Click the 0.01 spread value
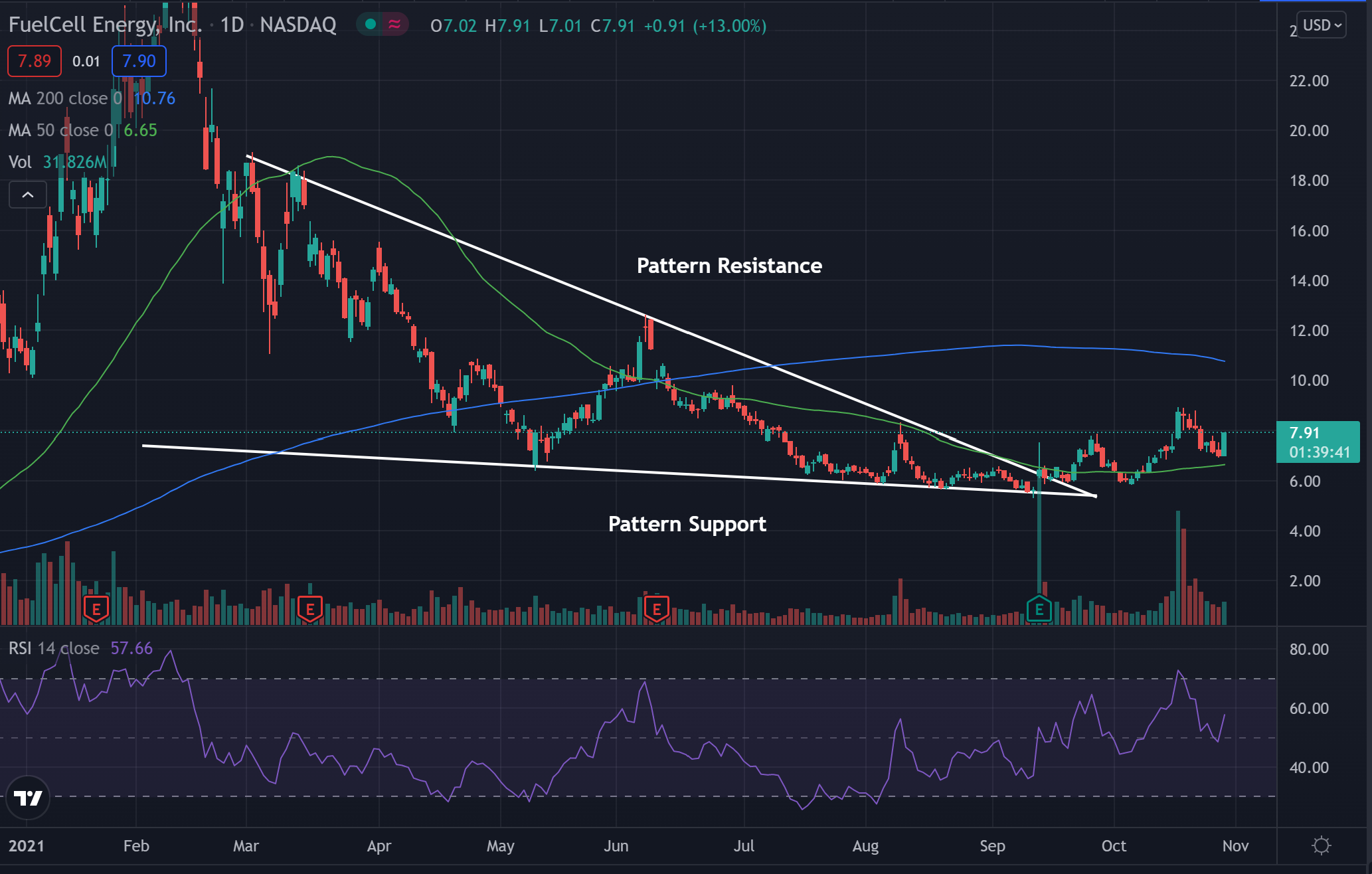Viewport: 1372px width, 874px height. pos(86,62)
